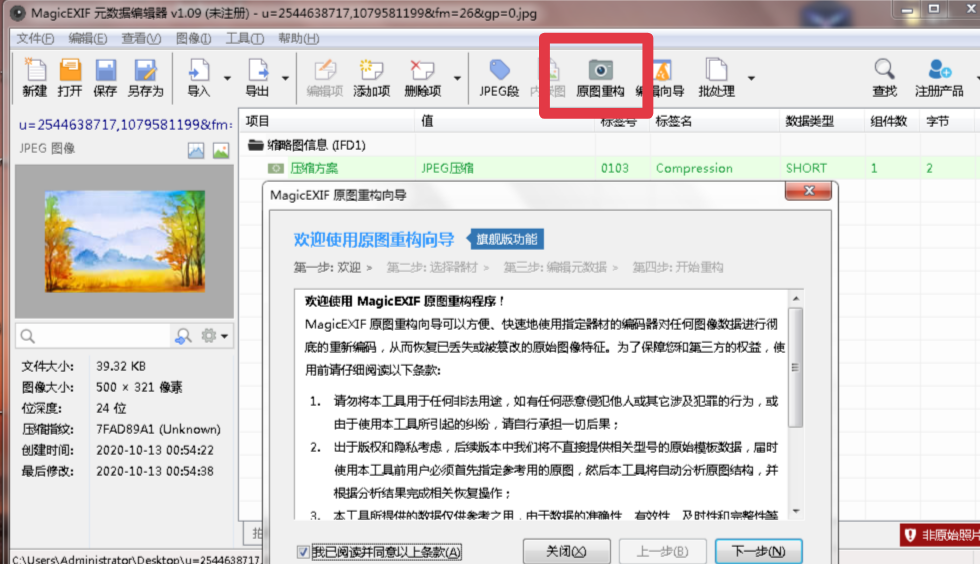Open the 导入 dropdown arrow
This screenshot has width=980, height=564.
(227, 78)
